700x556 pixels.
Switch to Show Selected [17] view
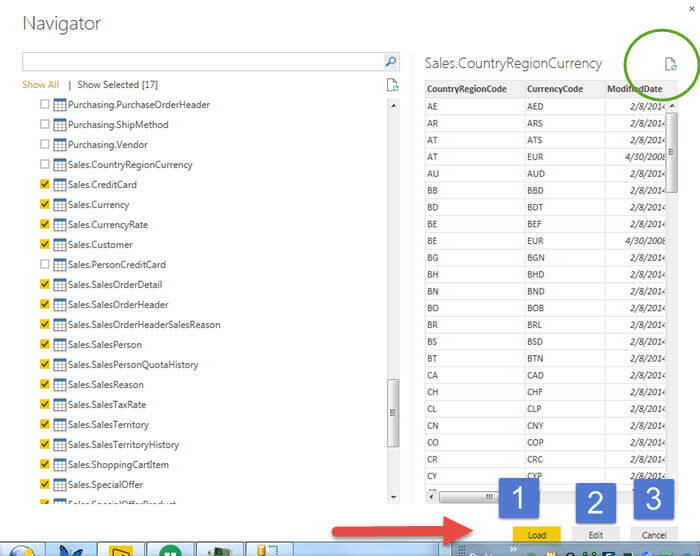coord(117,85)
